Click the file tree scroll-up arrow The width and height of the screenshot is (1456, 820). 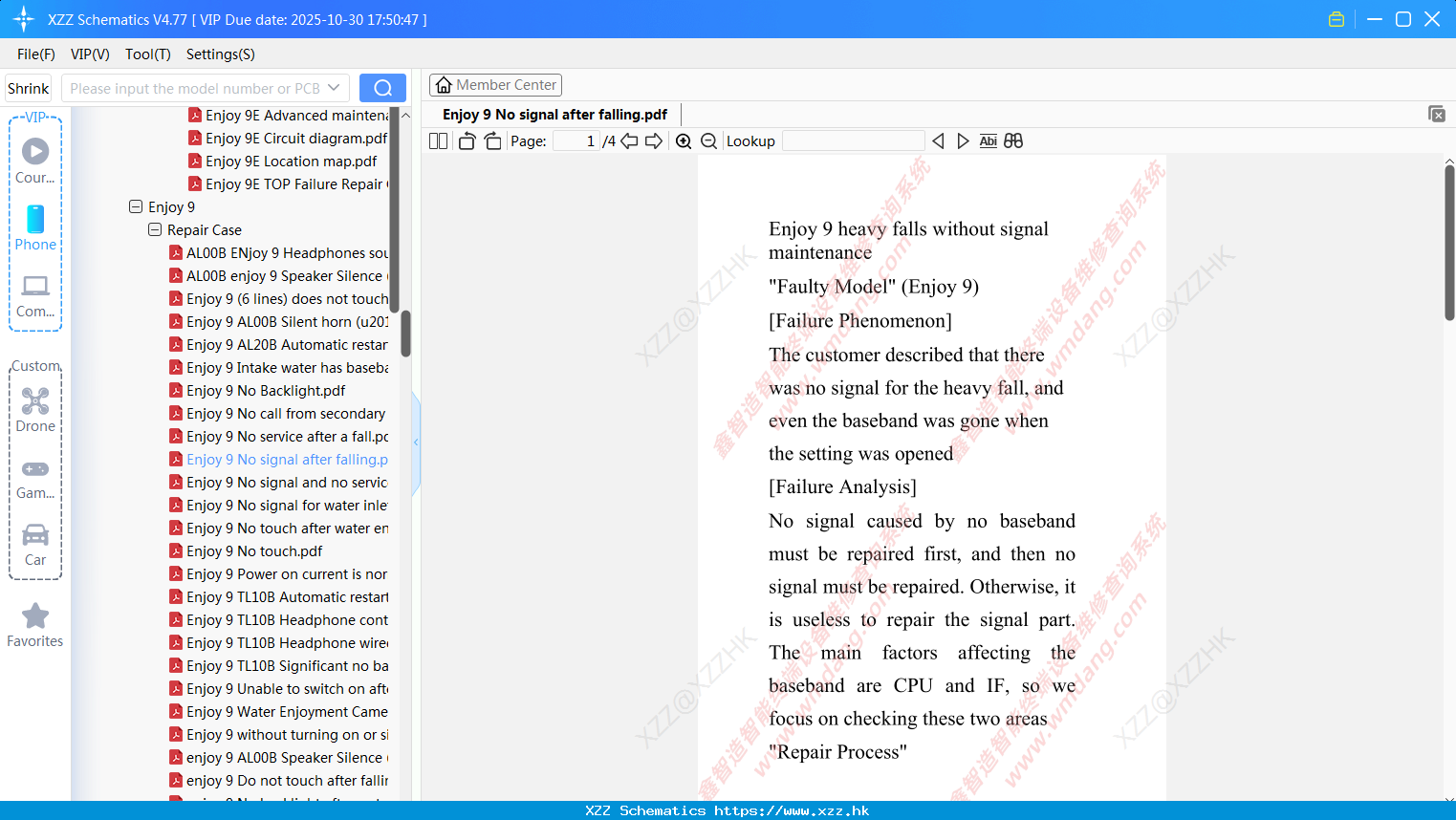405,115
